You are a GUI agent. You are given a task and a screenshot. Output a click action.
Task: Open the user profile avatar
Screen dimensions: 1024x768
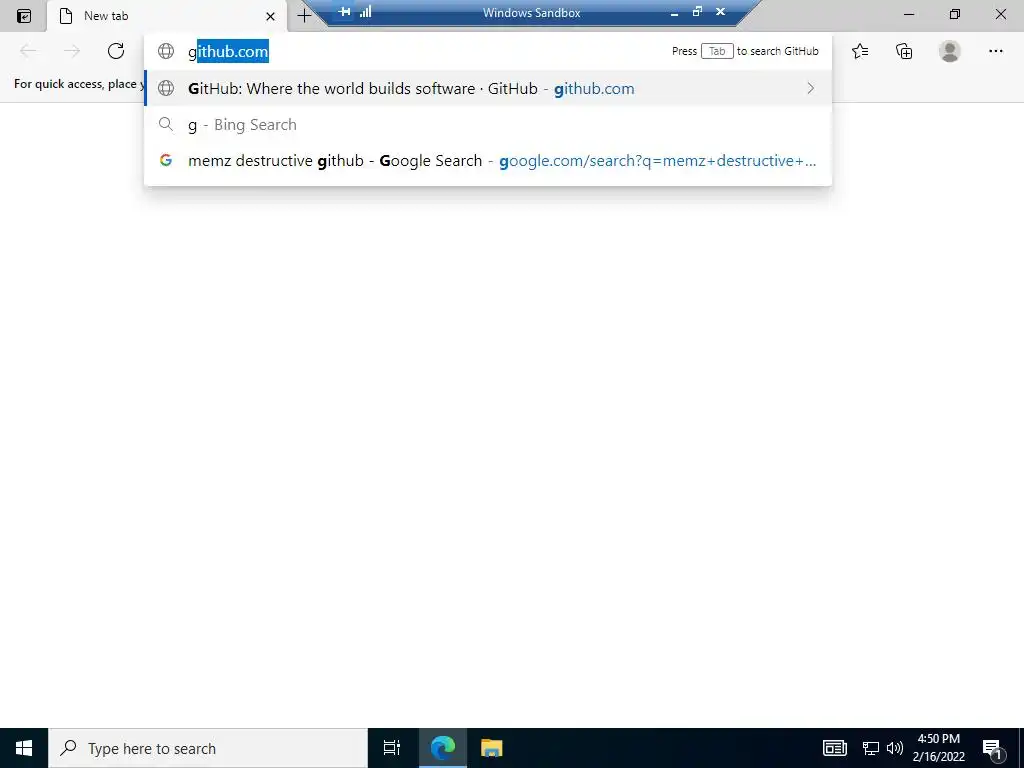tap(950, 51)
